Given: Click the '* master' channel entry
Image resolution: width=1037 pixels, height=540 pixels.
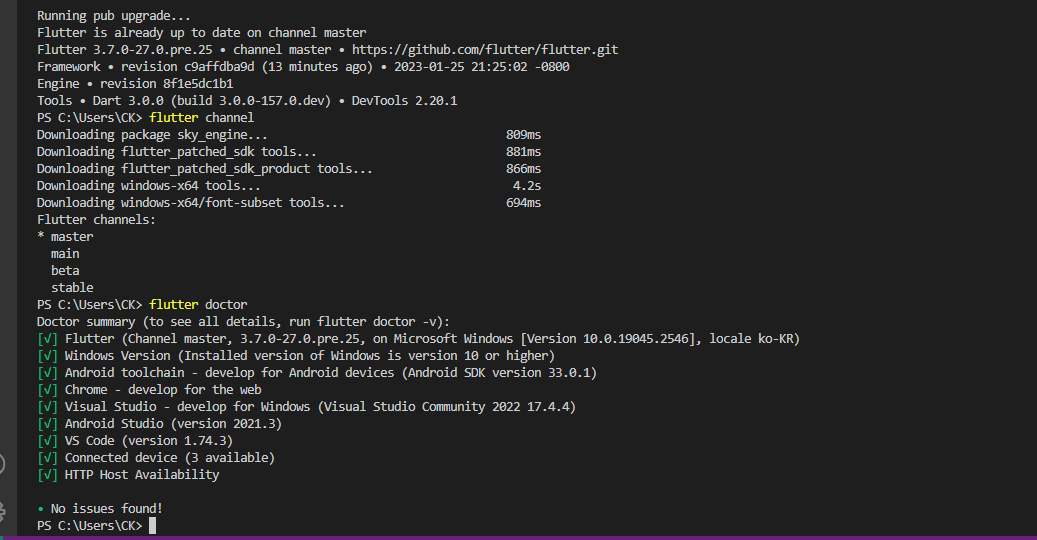Looking at the screenshot, I should [x=65, y=237].
